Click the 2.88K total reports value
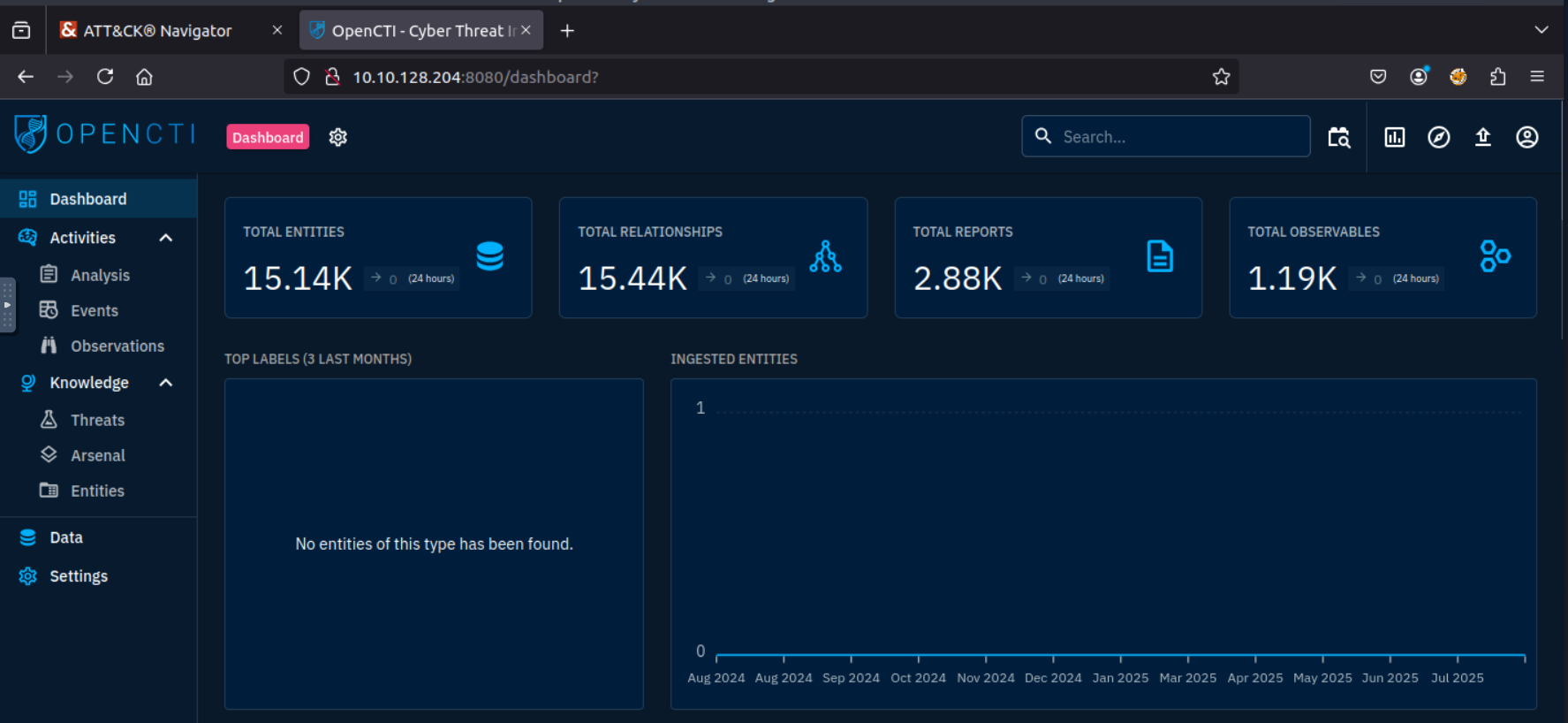The width and height of the screenshot is (1568, 723). [x=958, y=278]
